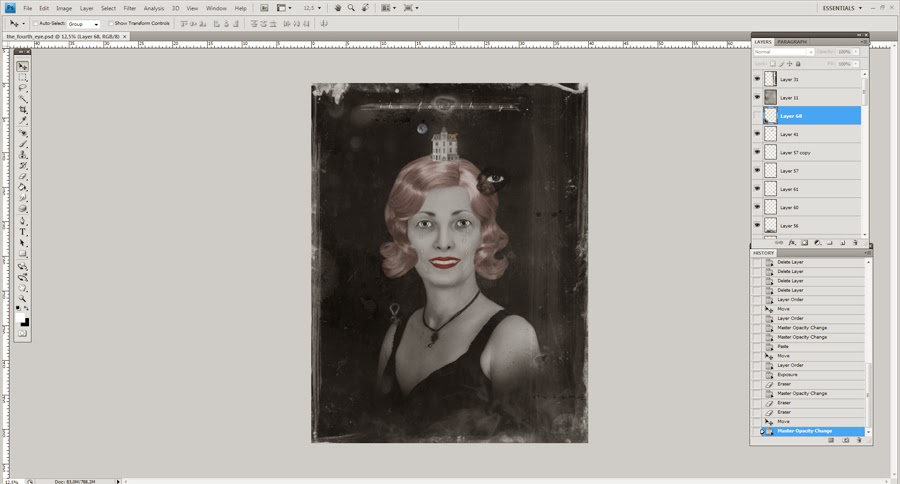Click the foreground color swatch
900x484 pixels.
pyautogui.click(x=21, y=317)
